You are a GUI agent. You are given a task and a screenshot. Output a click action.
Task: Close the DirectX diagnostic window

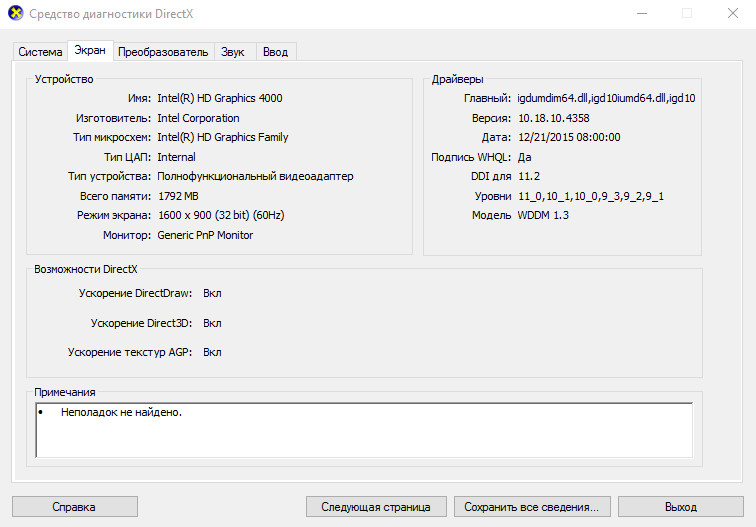[733, 14]
